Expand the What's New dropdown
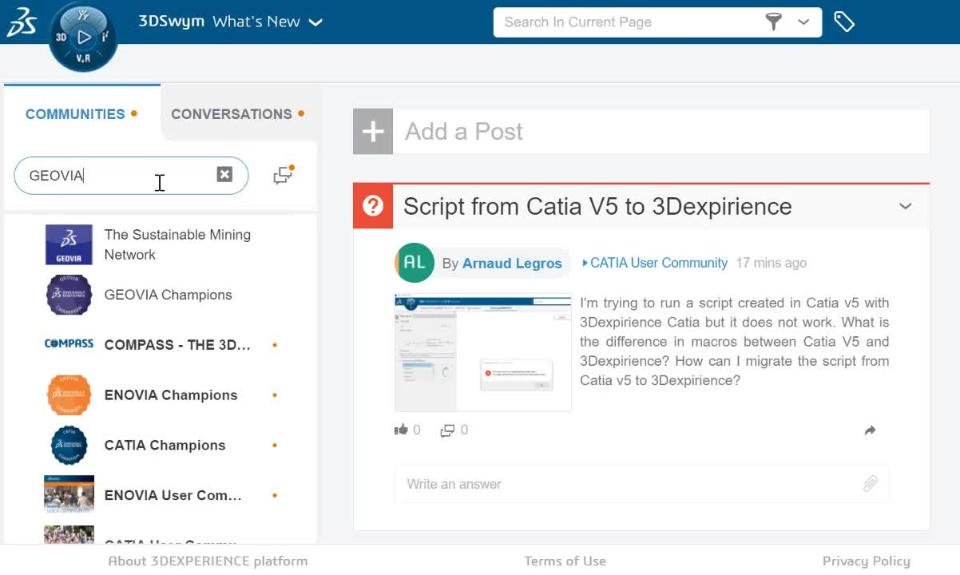The image size is (960, 575). pyautogui.click(x=316, y=22)
